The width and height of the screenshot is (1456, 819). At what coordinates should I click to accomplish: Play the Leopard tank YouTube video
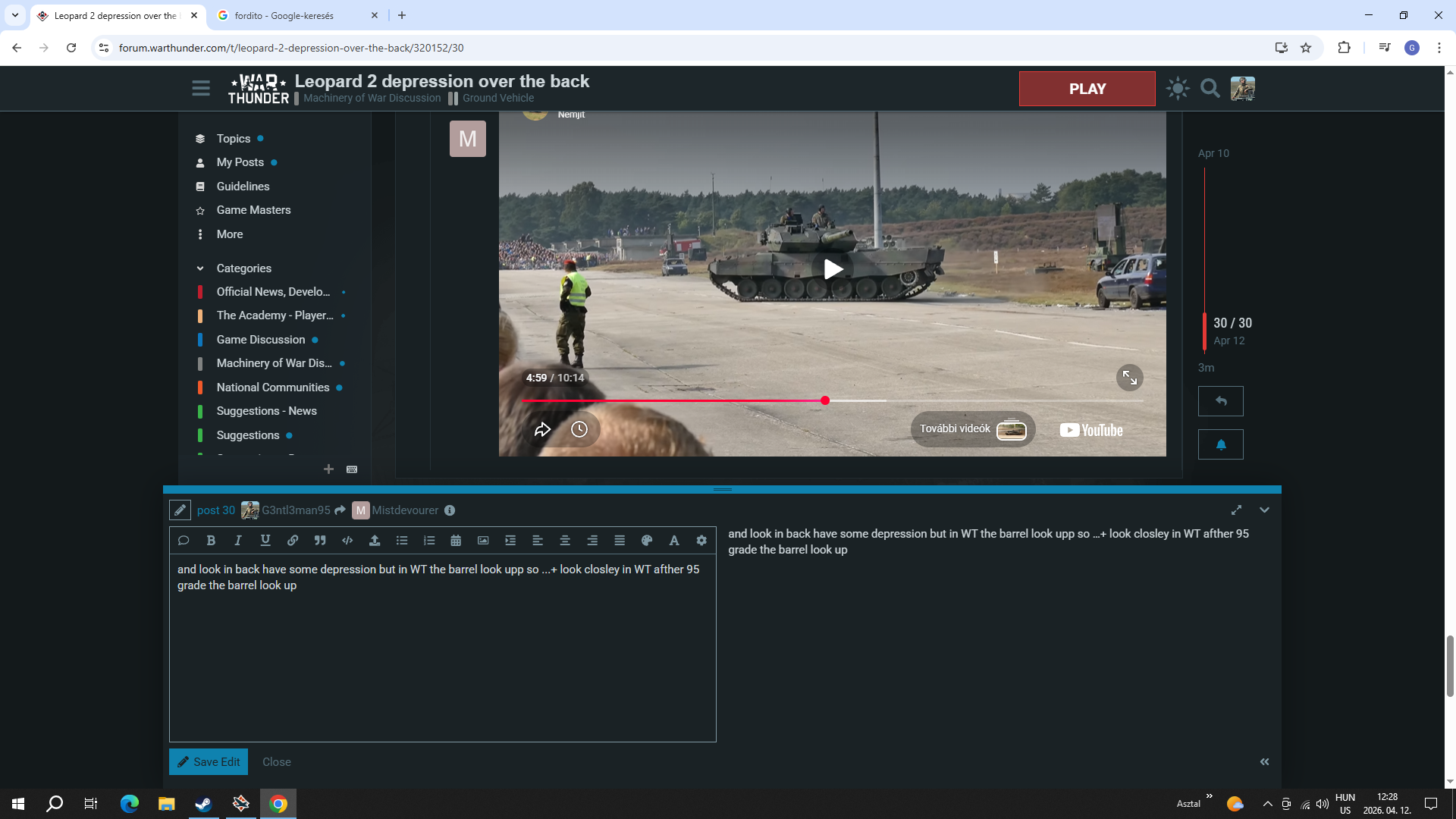point(833,269)
